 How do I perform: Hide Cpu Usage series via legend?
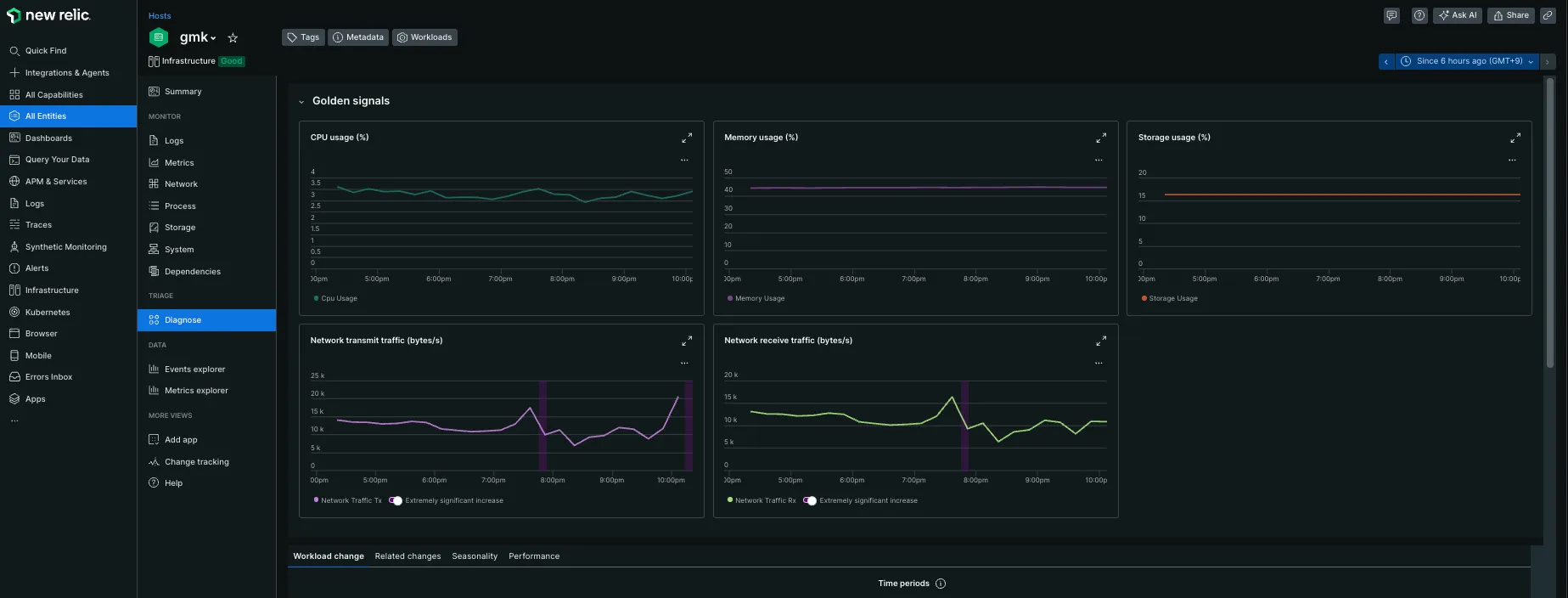pyautogui.click(x=338, y=298)
